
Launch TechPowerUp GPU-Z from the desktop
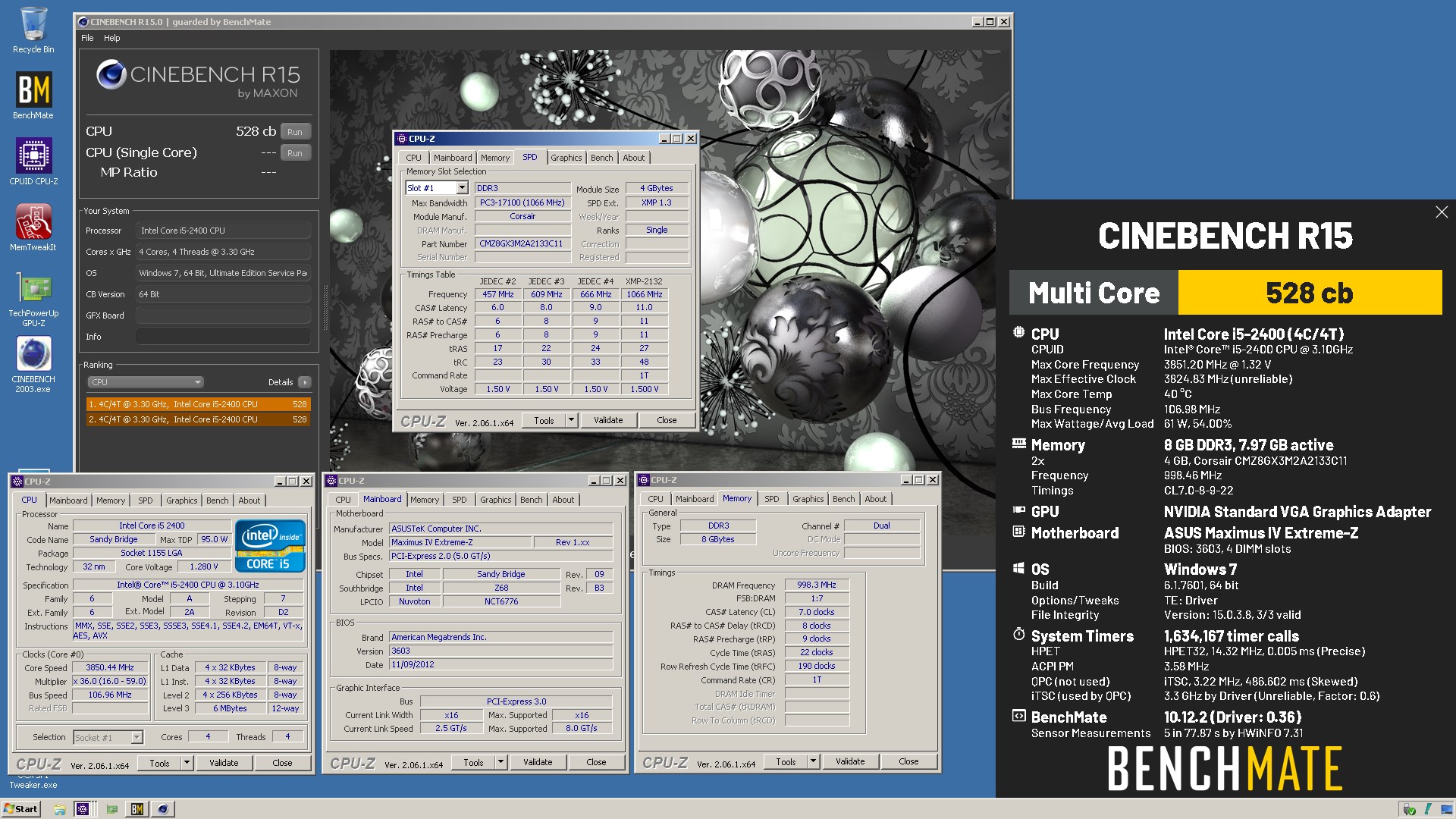(x=33, y=298)
